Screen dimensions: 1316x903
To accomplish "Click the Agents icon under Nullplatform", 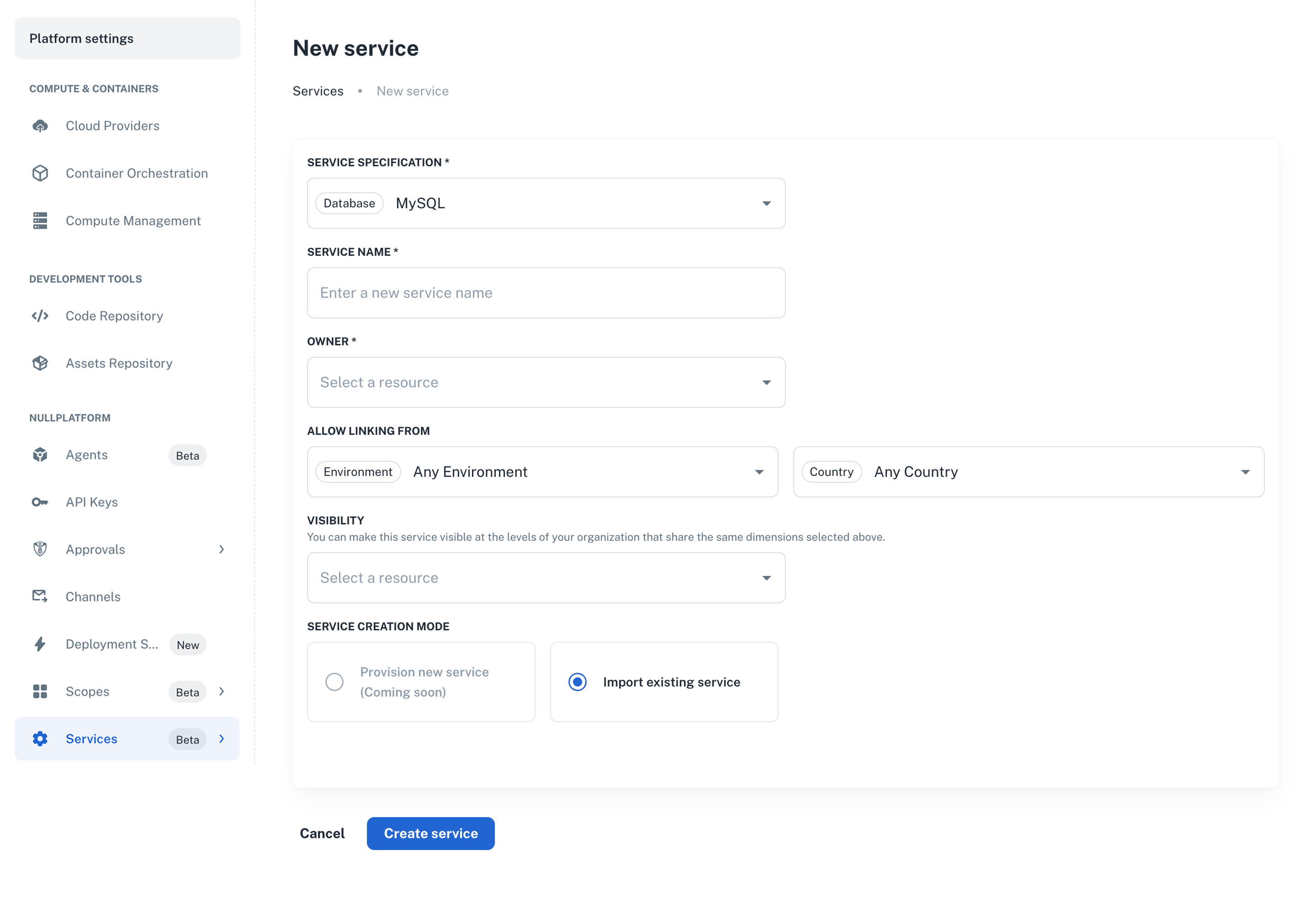I will (x=40, y=454).
